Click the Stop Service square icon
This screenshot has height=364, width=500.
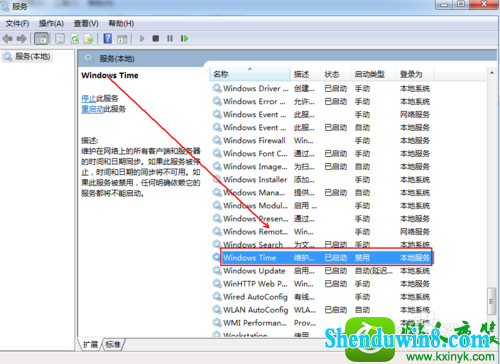[x=156, y=38]
